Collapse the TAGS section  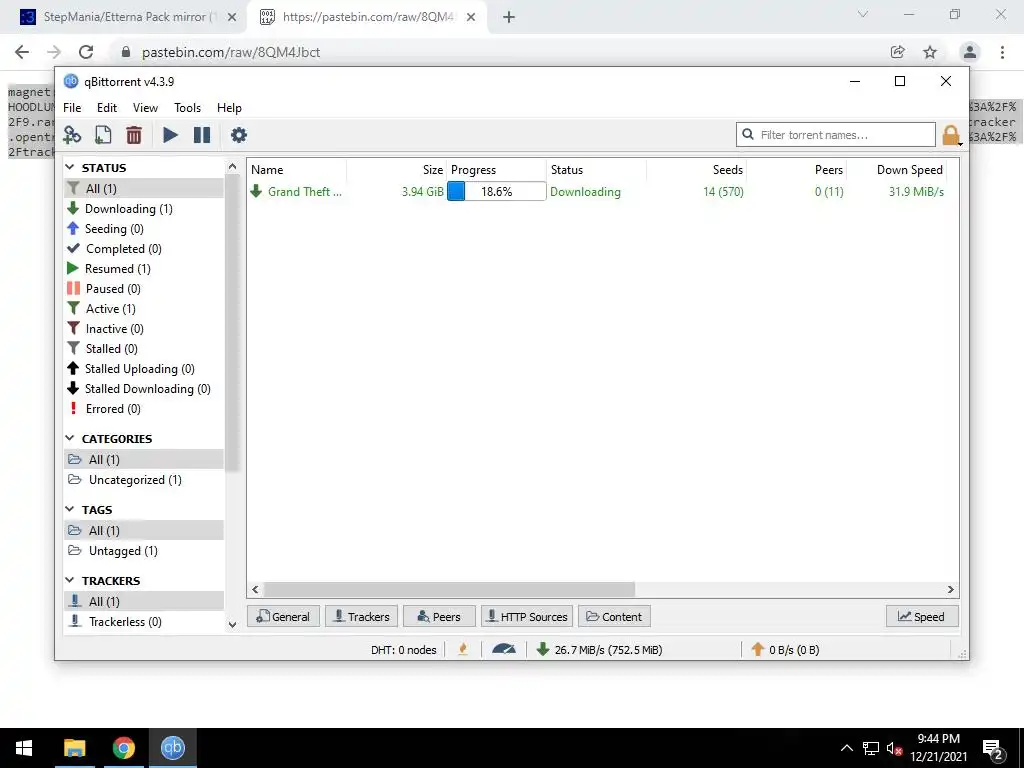pyautogui.click(x=70, y=509)
